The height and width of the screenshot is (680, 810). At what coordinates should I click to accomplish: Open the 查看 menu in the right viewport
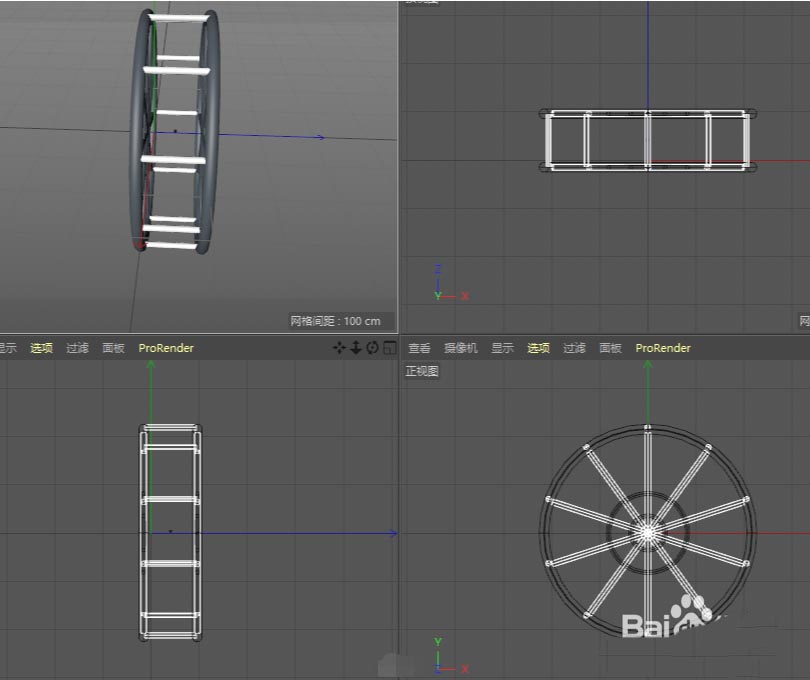pyautogui.click(x=419, y=347)
